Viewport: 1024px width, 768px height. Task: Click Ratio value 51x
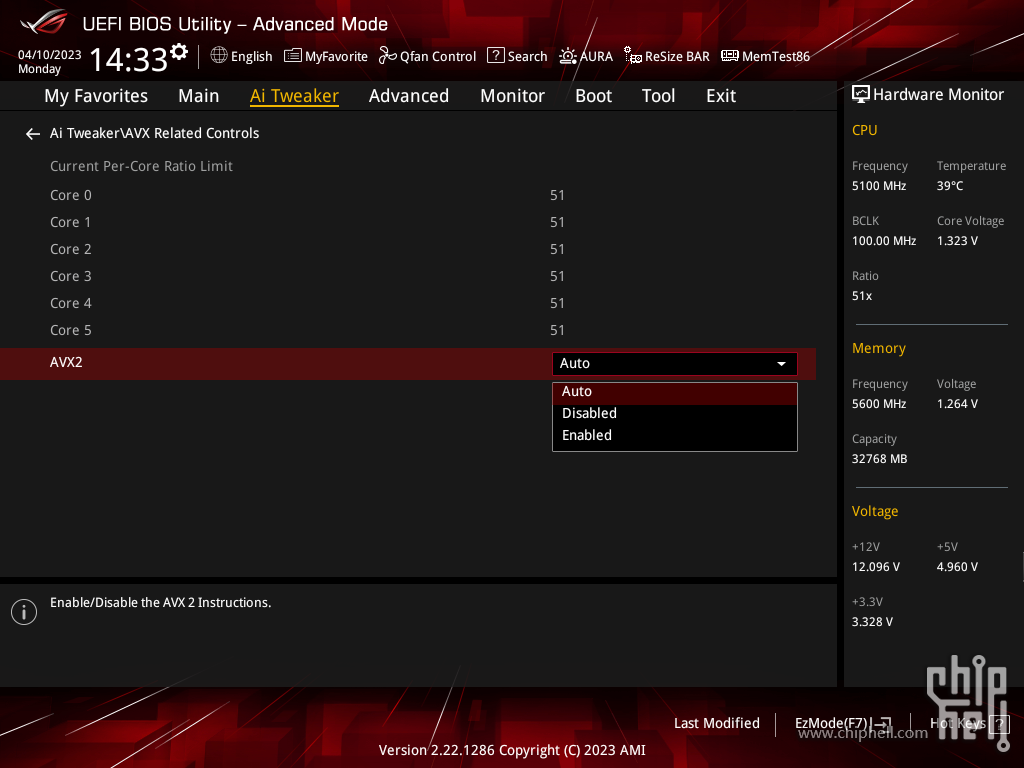(862, 296)
